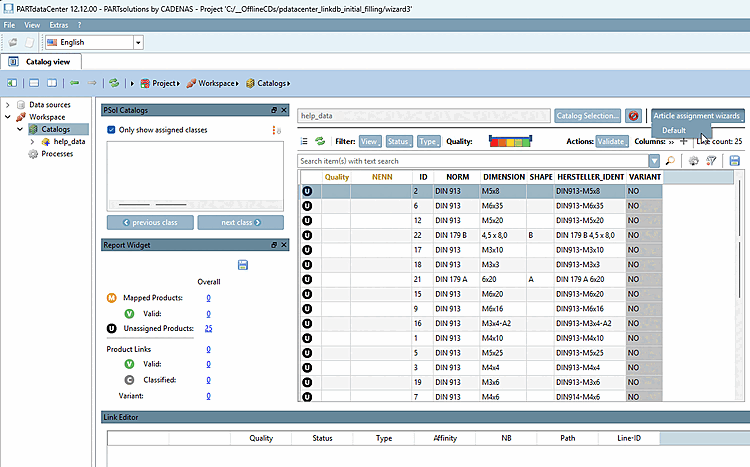Select Processes in the tree
The width and height of the screenshot is (750, 467).
pos(57,154)
